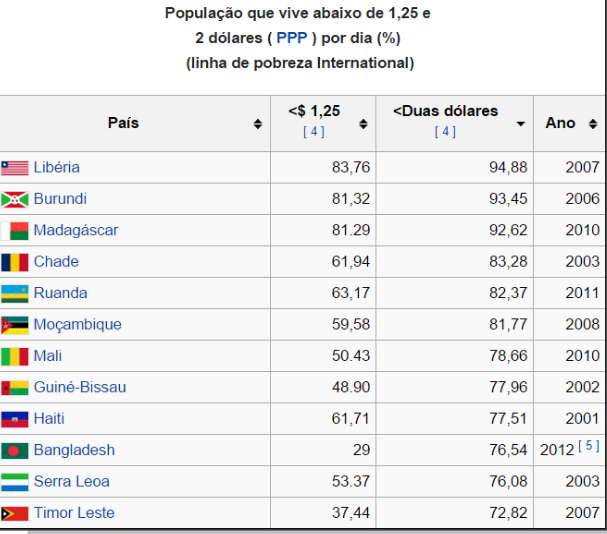
Task: Sort table by País column arrows
Action: 258,124
